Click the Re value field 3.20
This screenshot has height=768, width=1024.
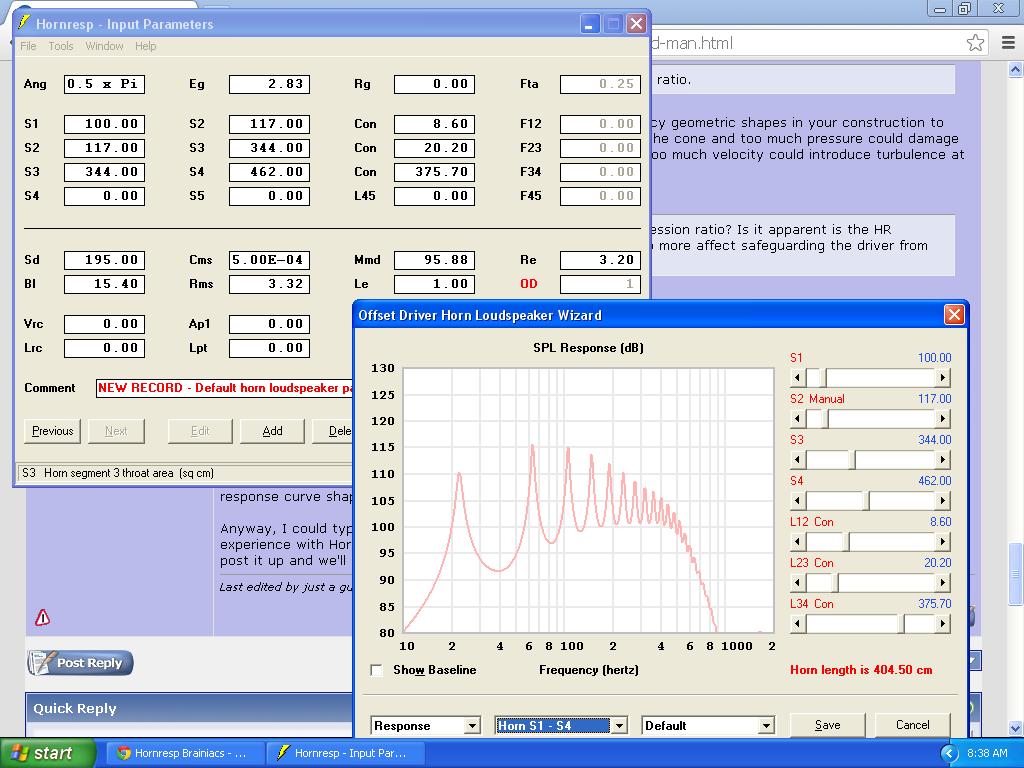(601, 260)
